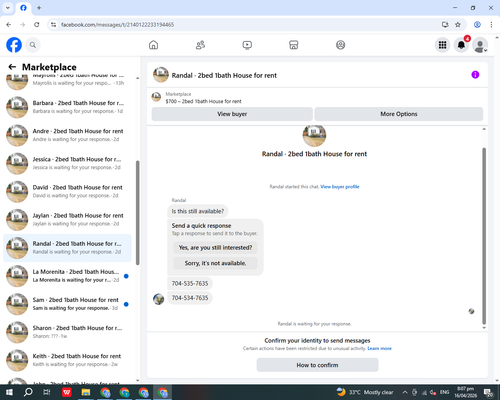Click the listing thumbnail in chat header
This screenshot has height=400, width=500.
pyautogui.click(x=161, y=75)
